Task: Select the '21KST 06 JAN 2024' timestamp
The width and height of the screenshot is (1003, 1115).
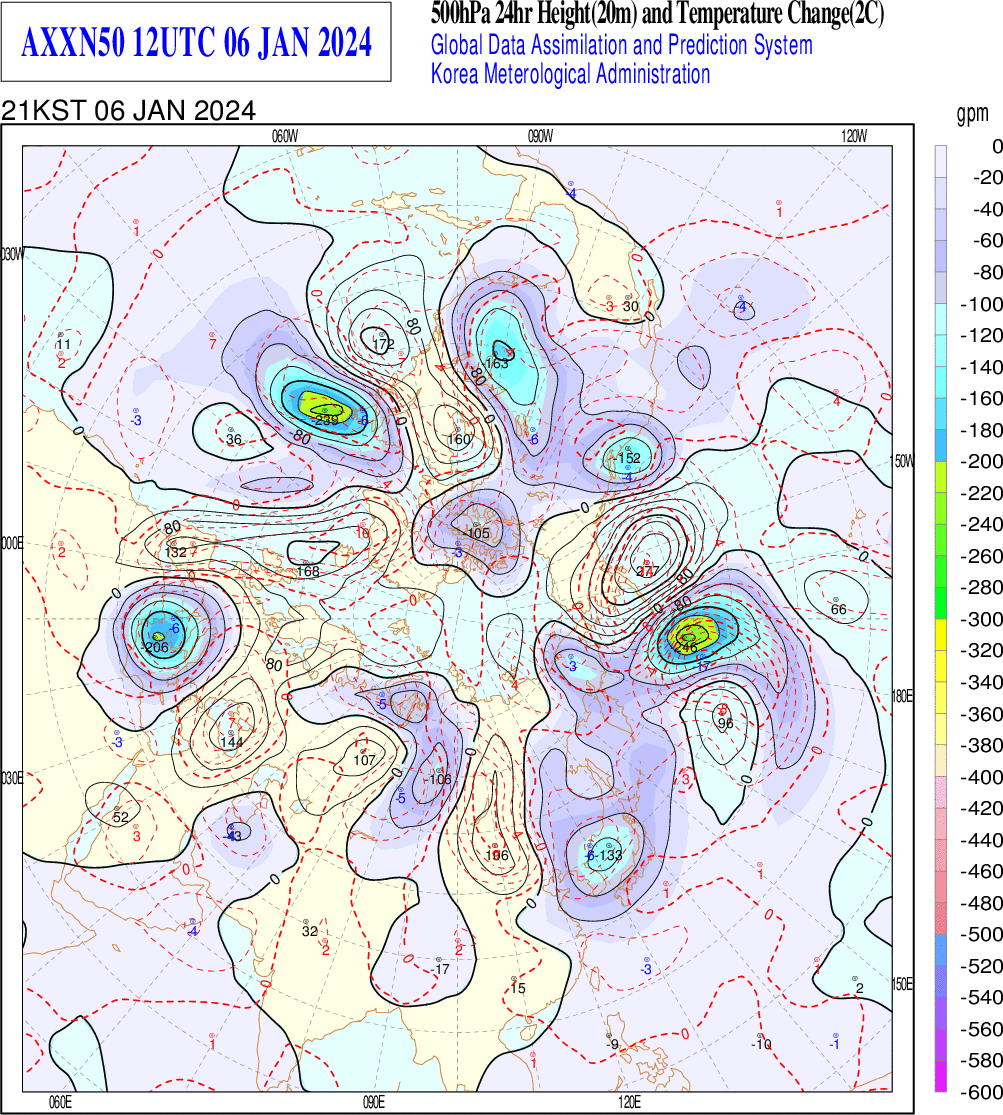Action: click(x=128, y=111)
